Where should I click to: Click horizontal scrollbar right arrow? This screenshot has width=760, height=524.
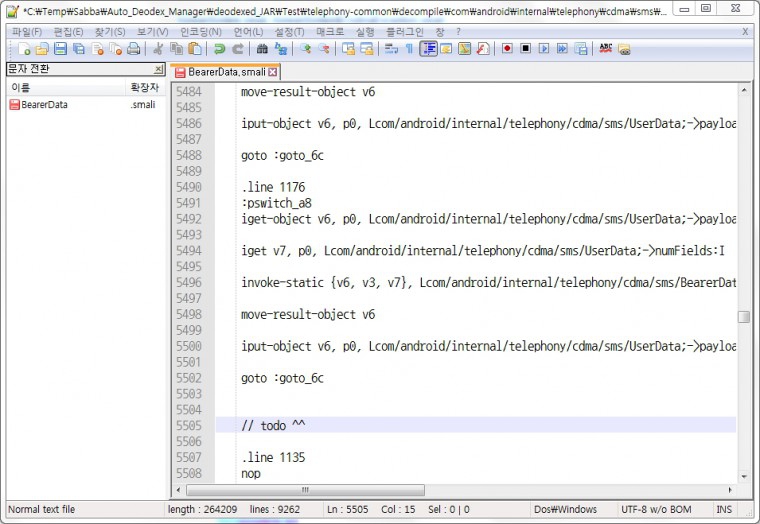730,490
